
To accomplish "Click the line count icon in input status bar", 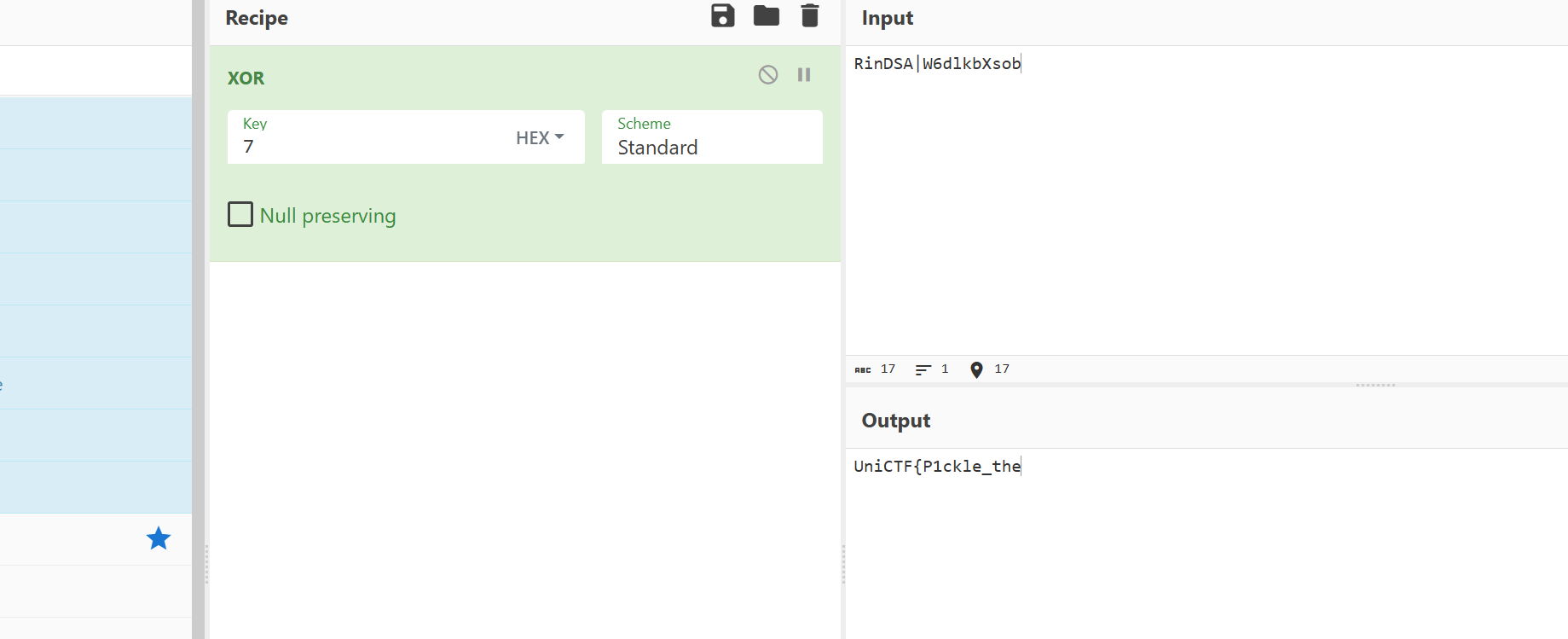I will pos(923,369).
